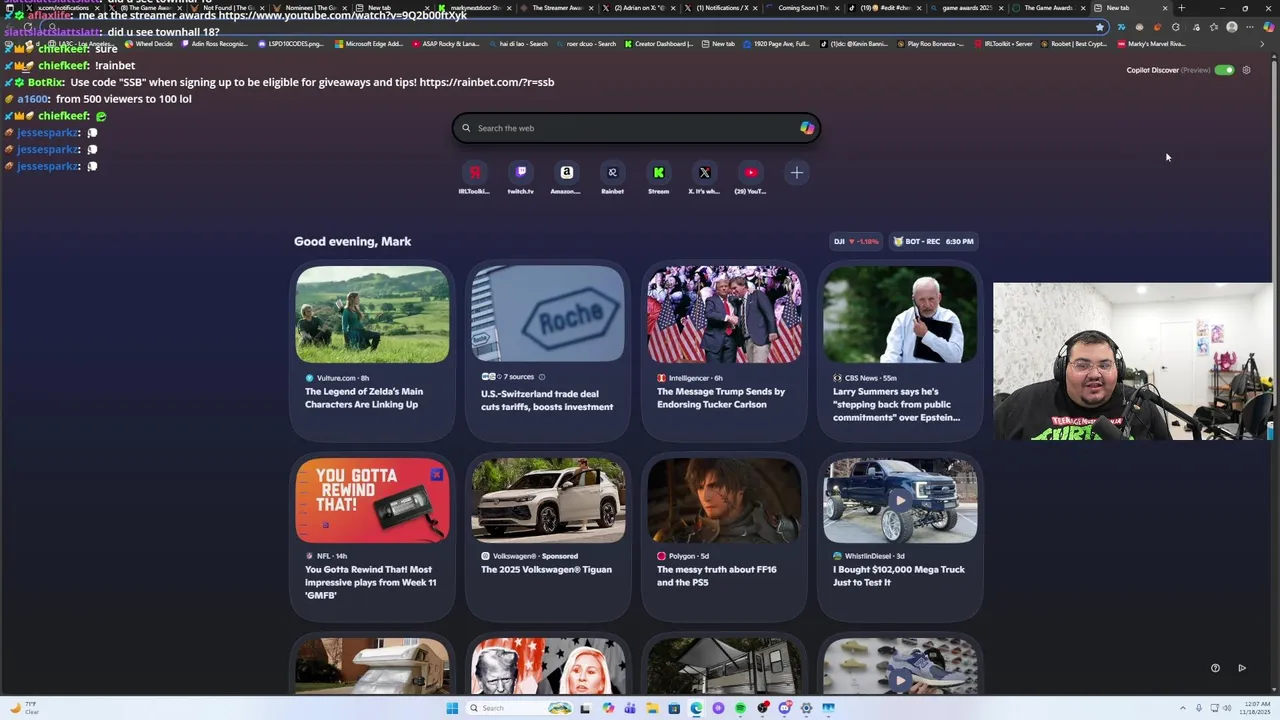1280x720 pixels.
Task: Open the IRLToolkit quick link shortcut
Action: coord(474,178)
